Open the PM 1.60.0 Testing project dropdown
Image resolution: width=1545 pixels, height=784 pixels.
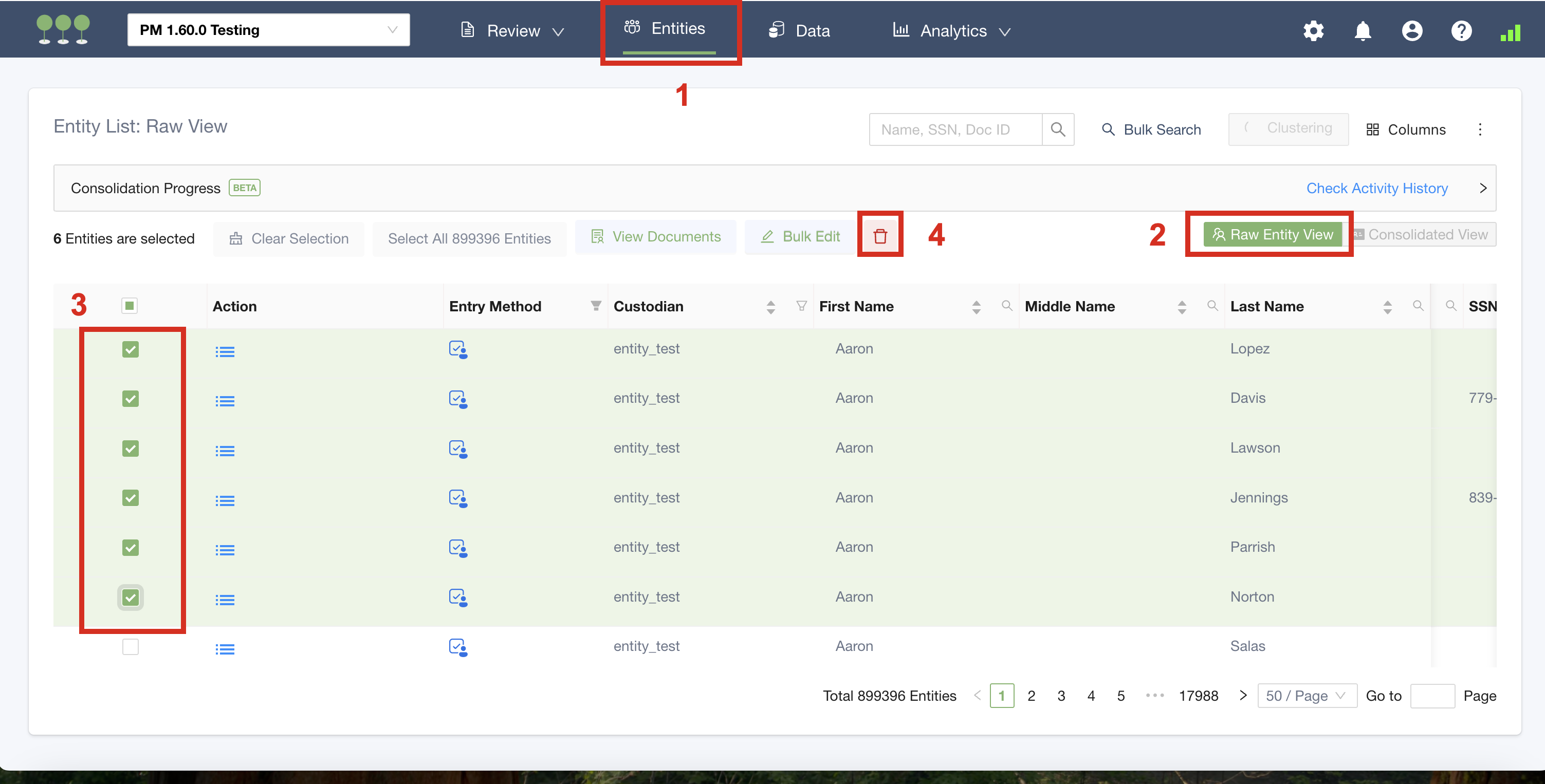tap(269, 30)
